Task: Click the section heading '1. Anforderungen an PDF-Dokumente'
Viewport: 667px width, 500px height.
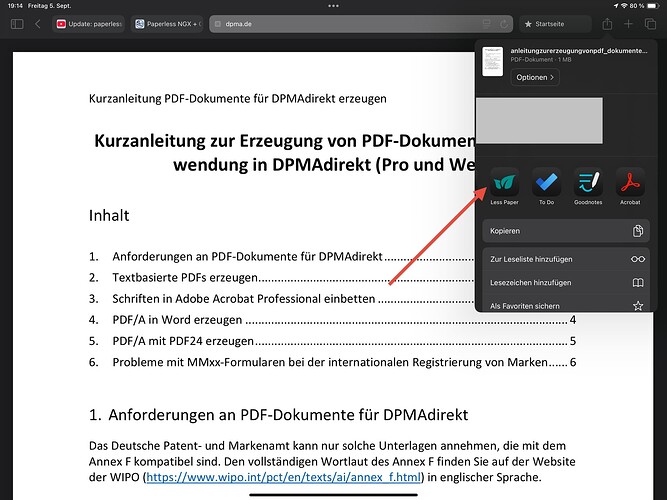Action: click(x=279, y=414)
